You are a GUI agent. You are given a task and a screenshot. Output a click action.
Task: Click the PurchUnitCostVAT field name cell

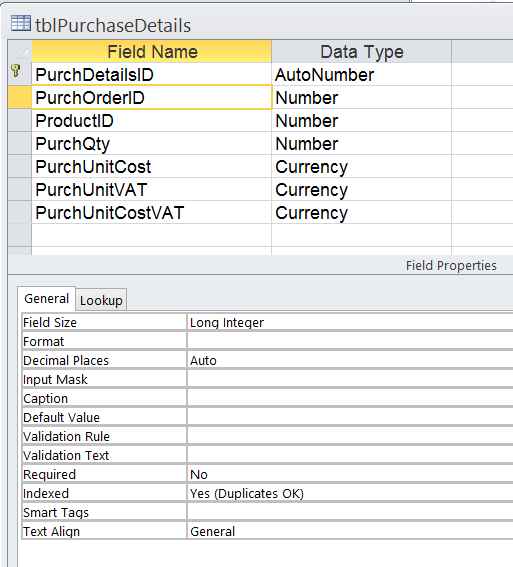point(151,212)
